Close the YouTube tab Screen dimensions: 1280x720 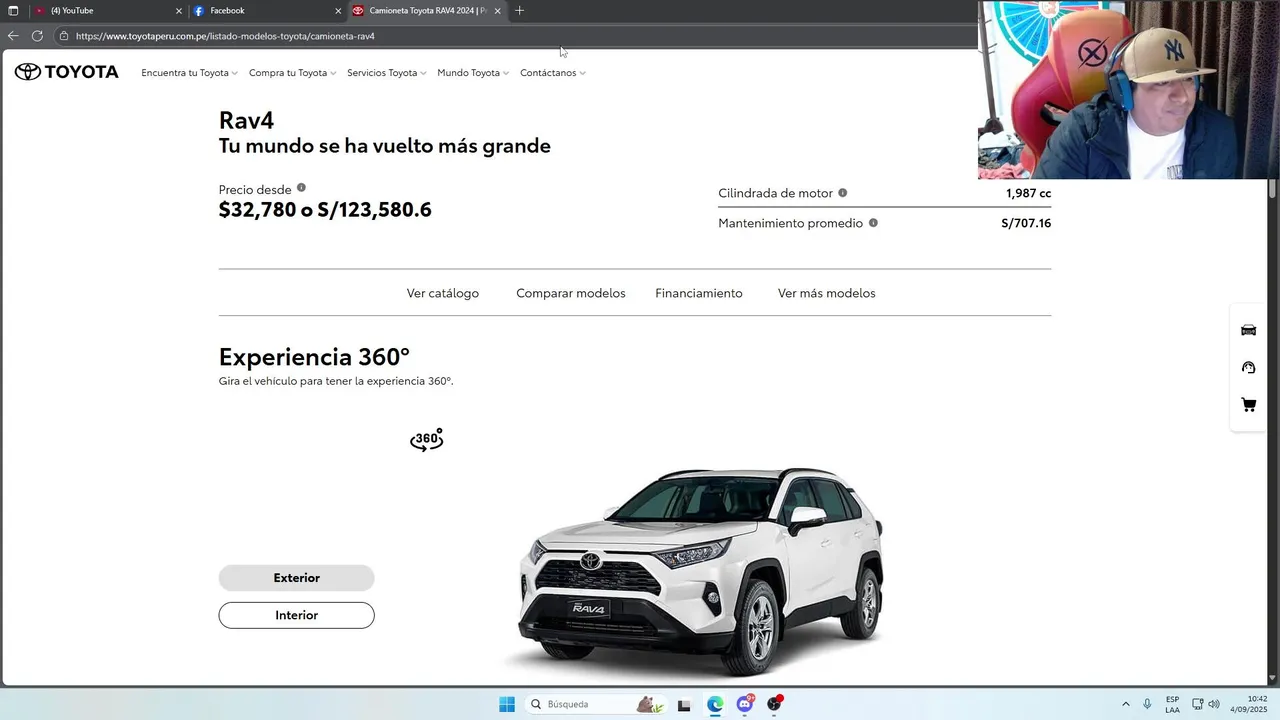pyautogui.click(x=179, y=11)
